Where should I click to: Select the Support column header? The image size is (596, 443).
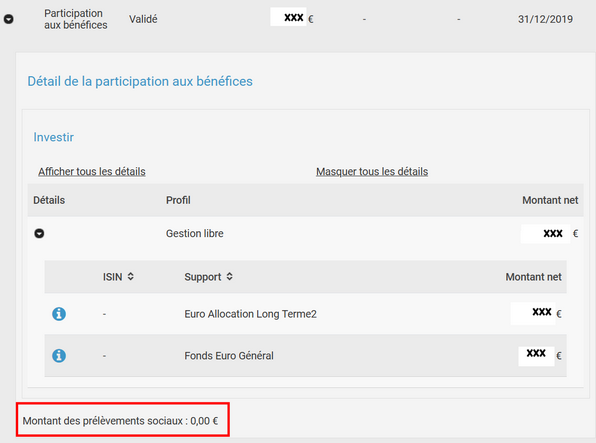coord(203,277)
